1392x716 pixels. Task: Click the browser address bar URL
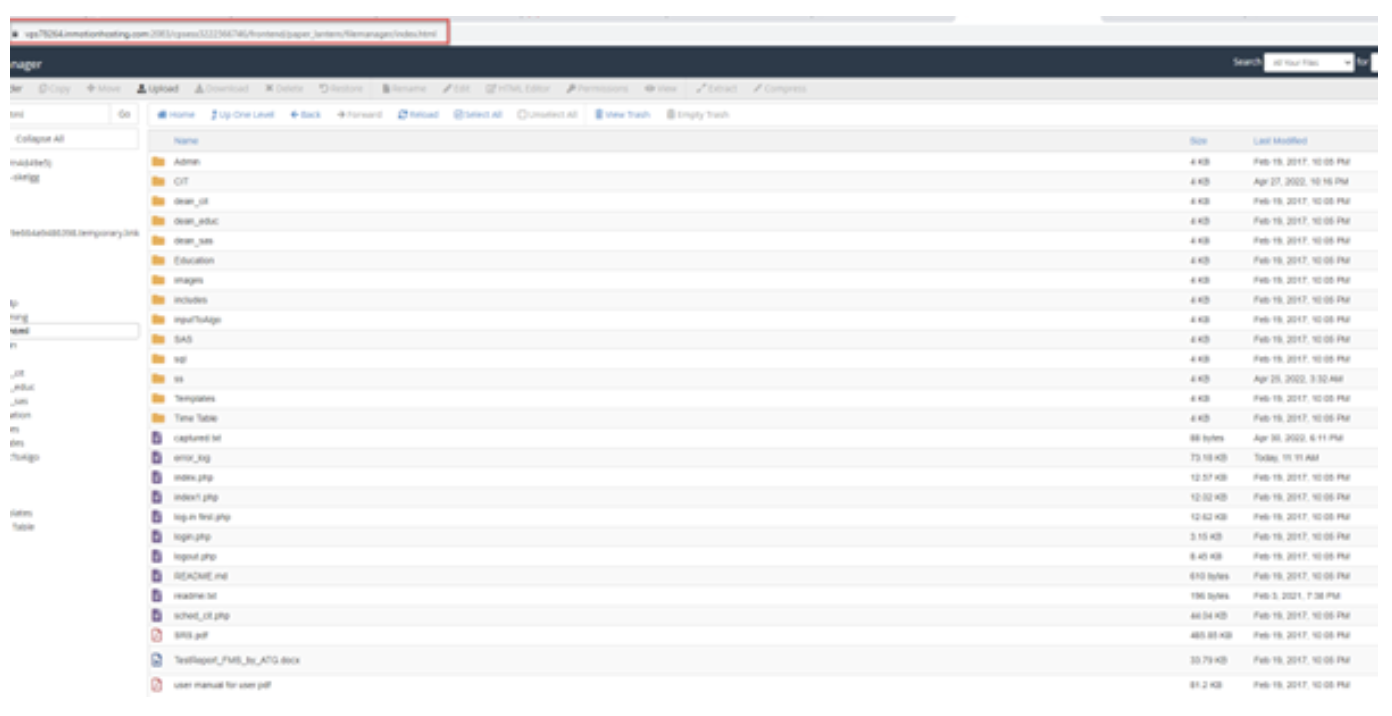point(230,34)
